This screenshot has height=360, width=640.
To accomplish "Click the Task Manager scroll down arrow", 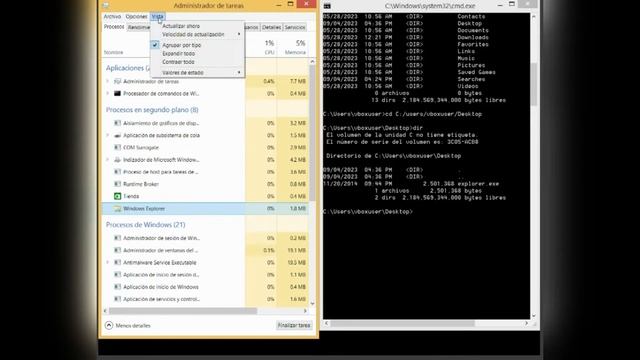I will 312,304.
